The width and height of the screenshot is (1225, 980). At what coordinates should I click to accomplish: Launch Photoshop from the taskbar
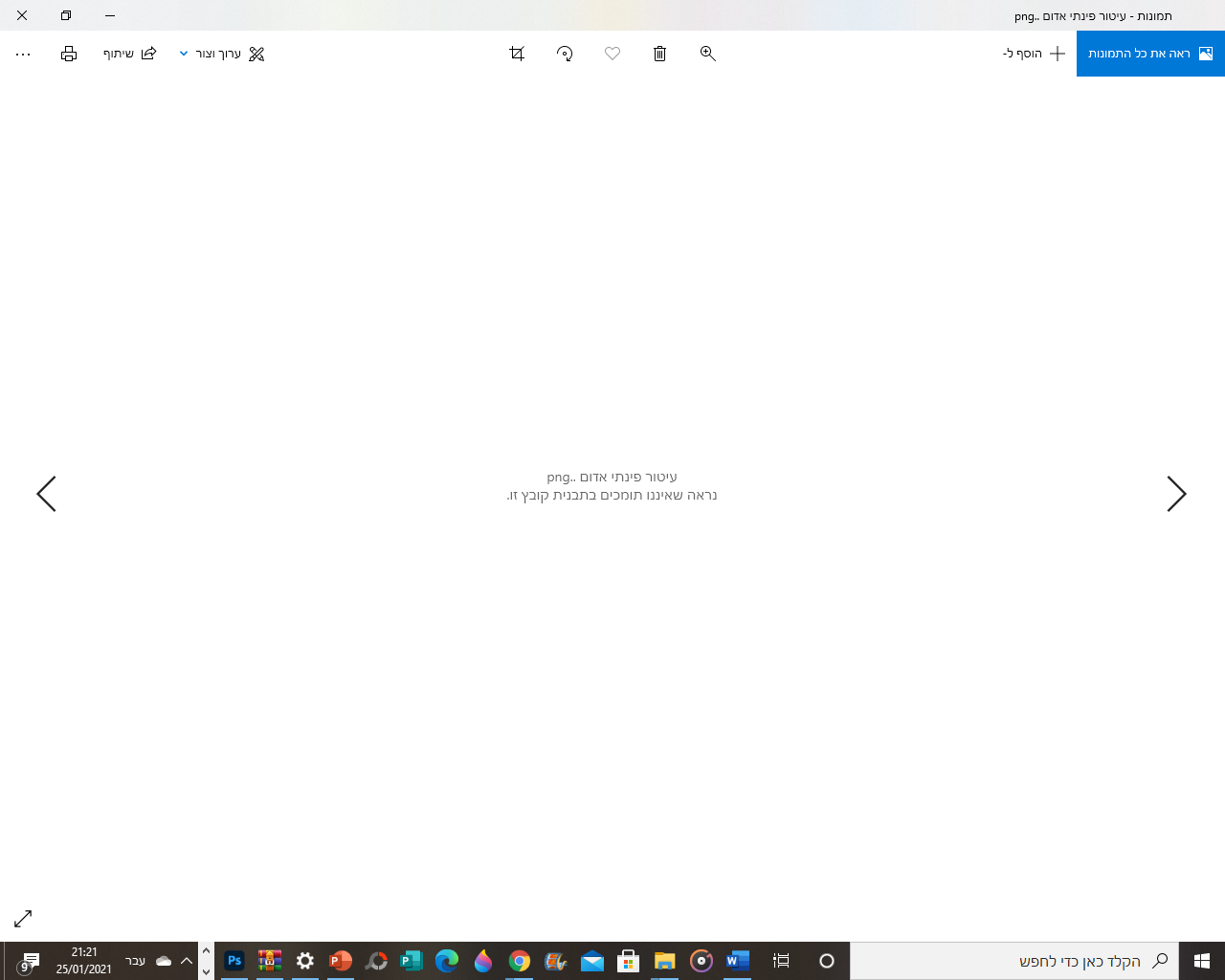[x=234, y=961]
